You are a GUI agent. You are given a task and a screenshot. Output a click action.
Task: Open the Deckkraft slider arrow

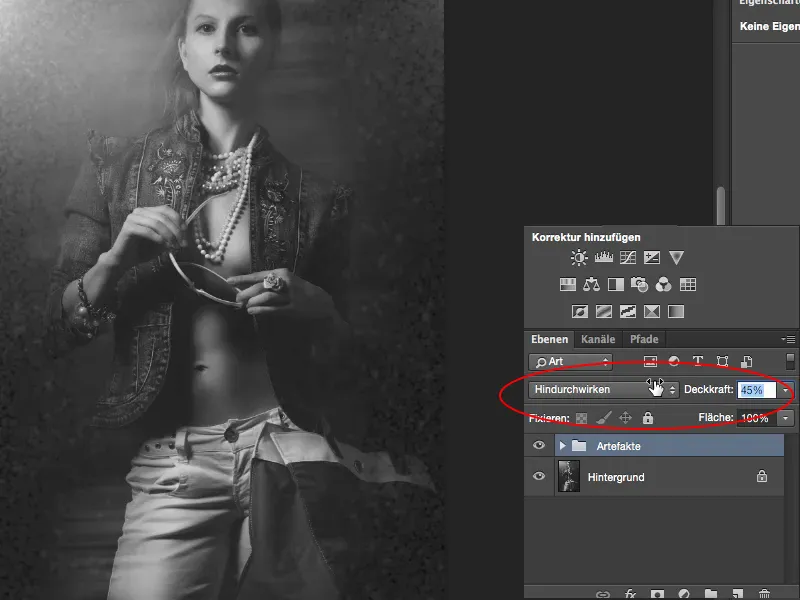click(x=785, y=390)
